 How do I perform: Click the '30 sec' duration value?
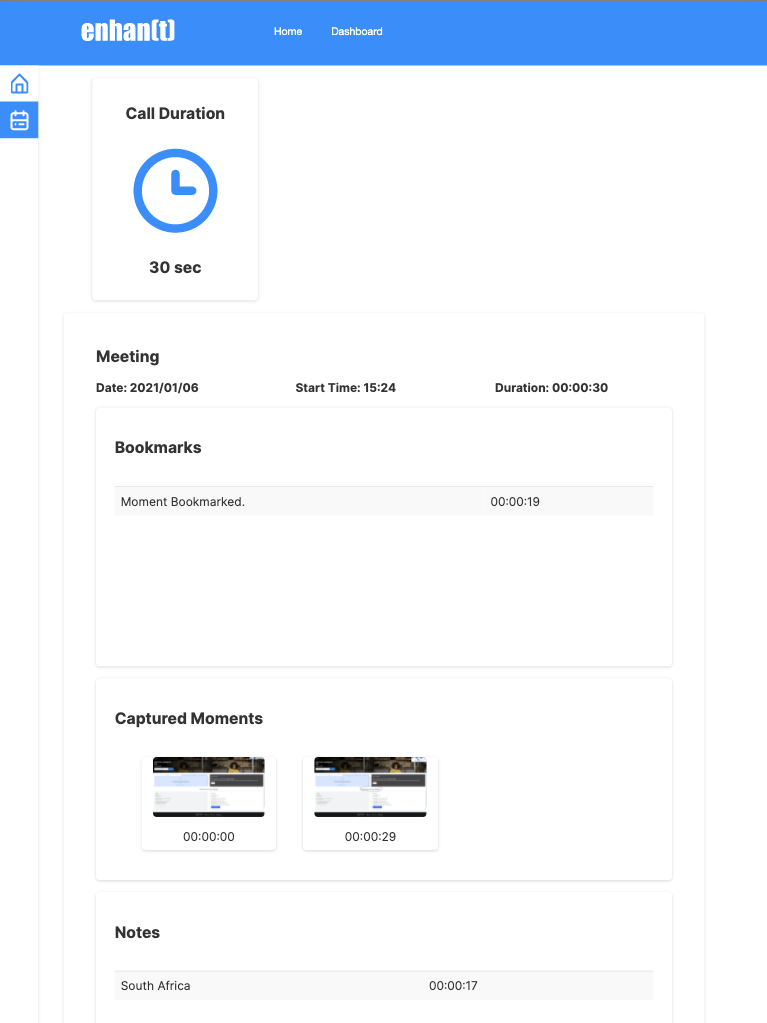pyautogui.click(x=175, y=268)
